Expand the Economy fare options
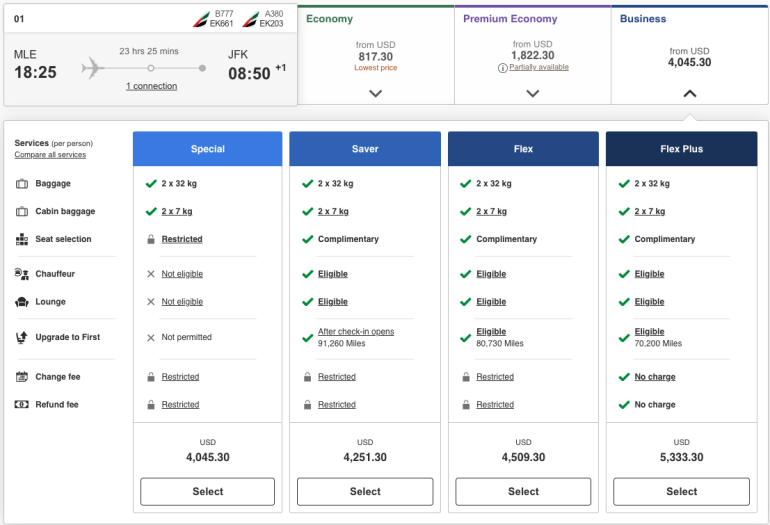770x525 pixels. click(375, 93)
